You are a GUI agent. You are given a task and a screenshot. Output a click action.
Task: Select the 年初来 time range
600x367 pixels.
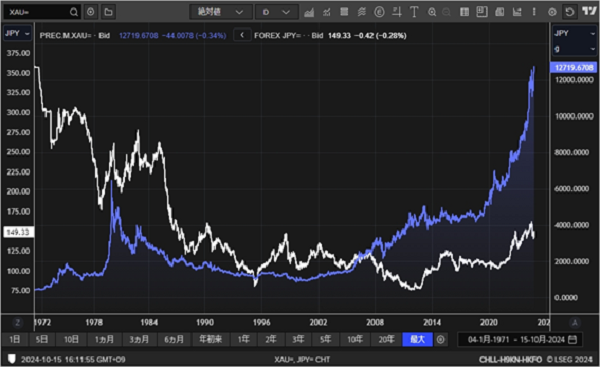coord(210,339)
